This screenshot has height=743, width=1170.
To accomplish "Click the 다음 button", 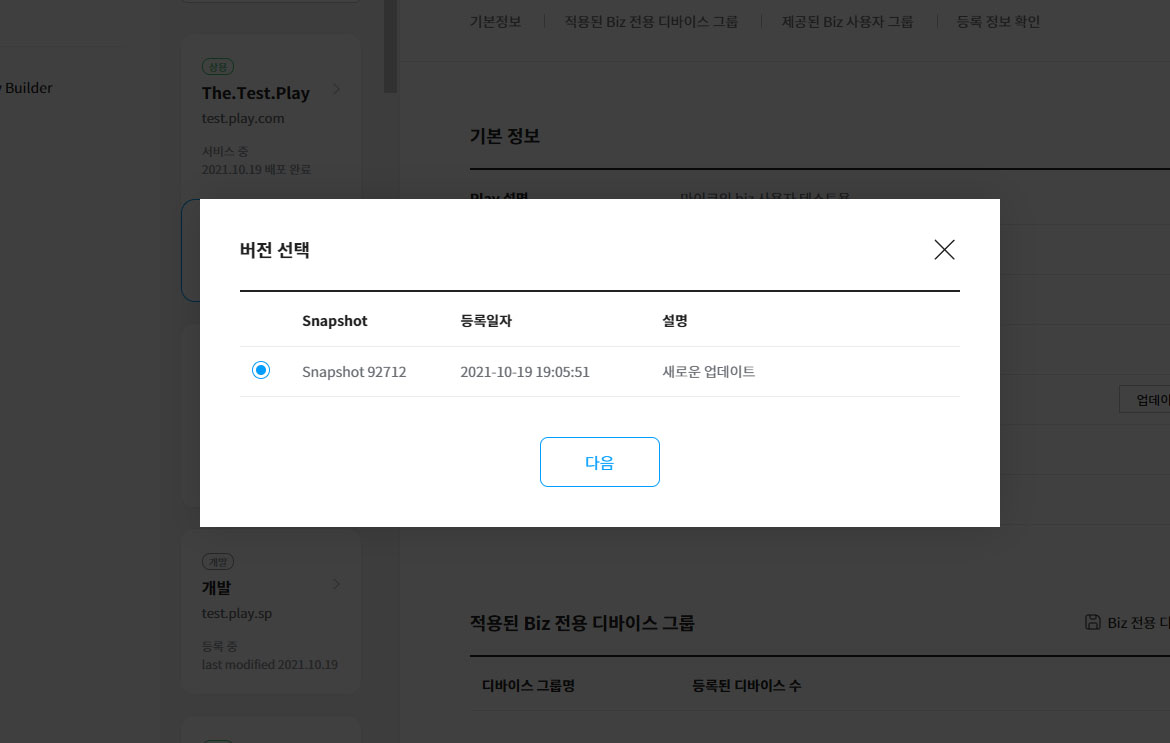I will pyautogui.click(x=599, y=462).
